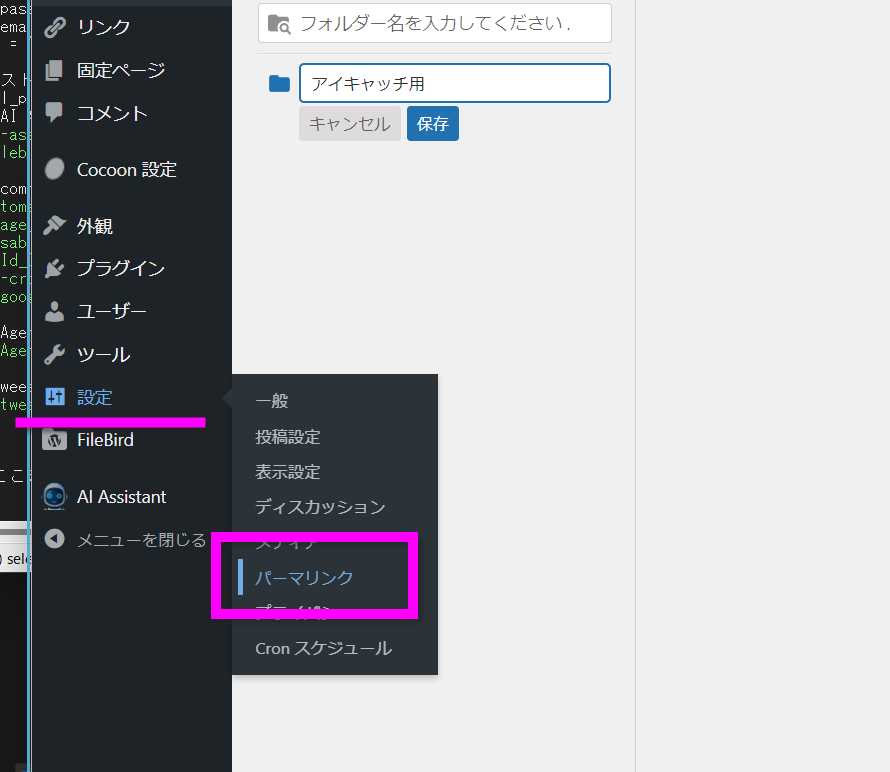This screenshot has height=772, width=890.
Task: Click the paintbrush icon for 外観
Action: [x=55, y=226]
